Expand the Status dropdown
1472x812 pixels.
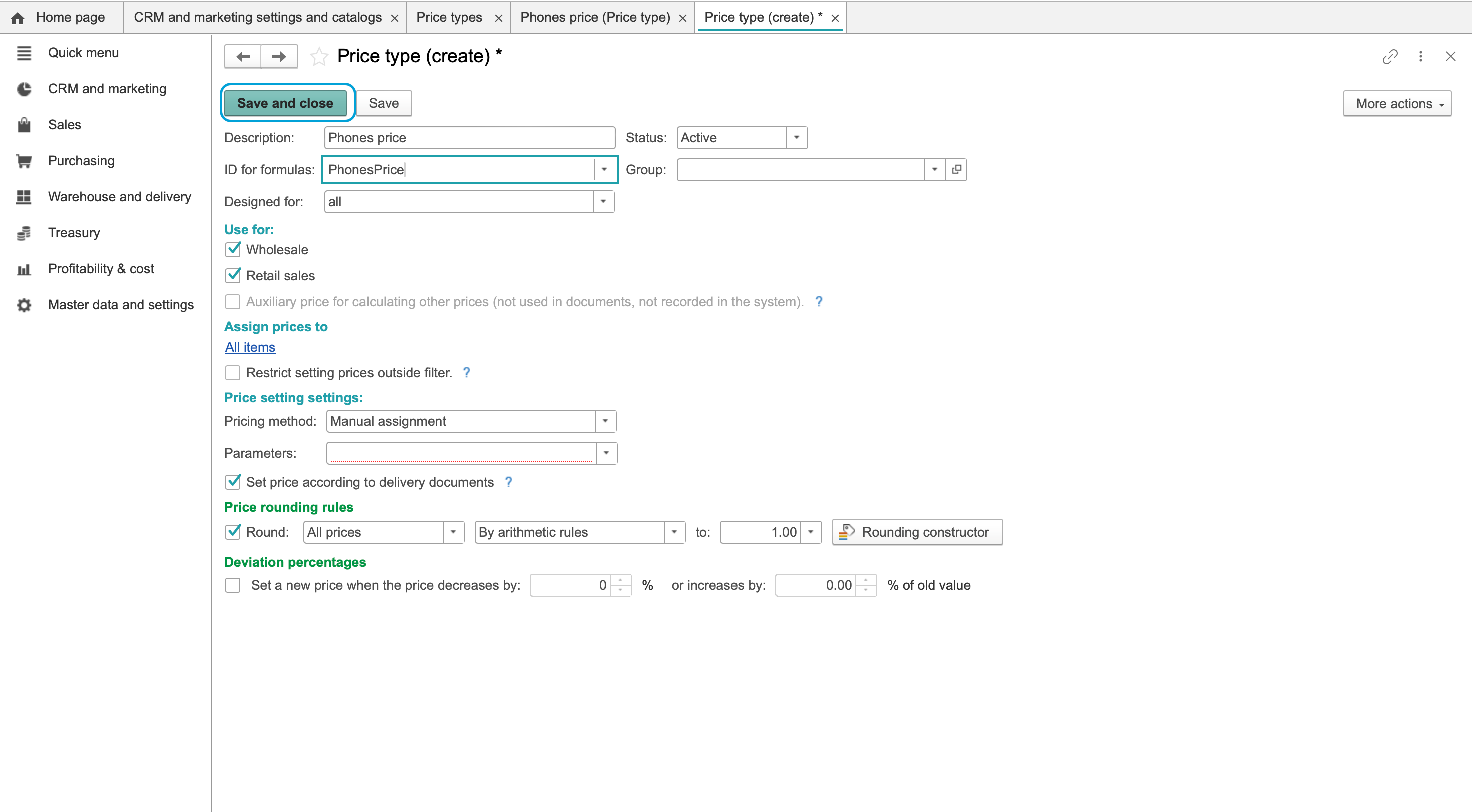click(796, 138)
